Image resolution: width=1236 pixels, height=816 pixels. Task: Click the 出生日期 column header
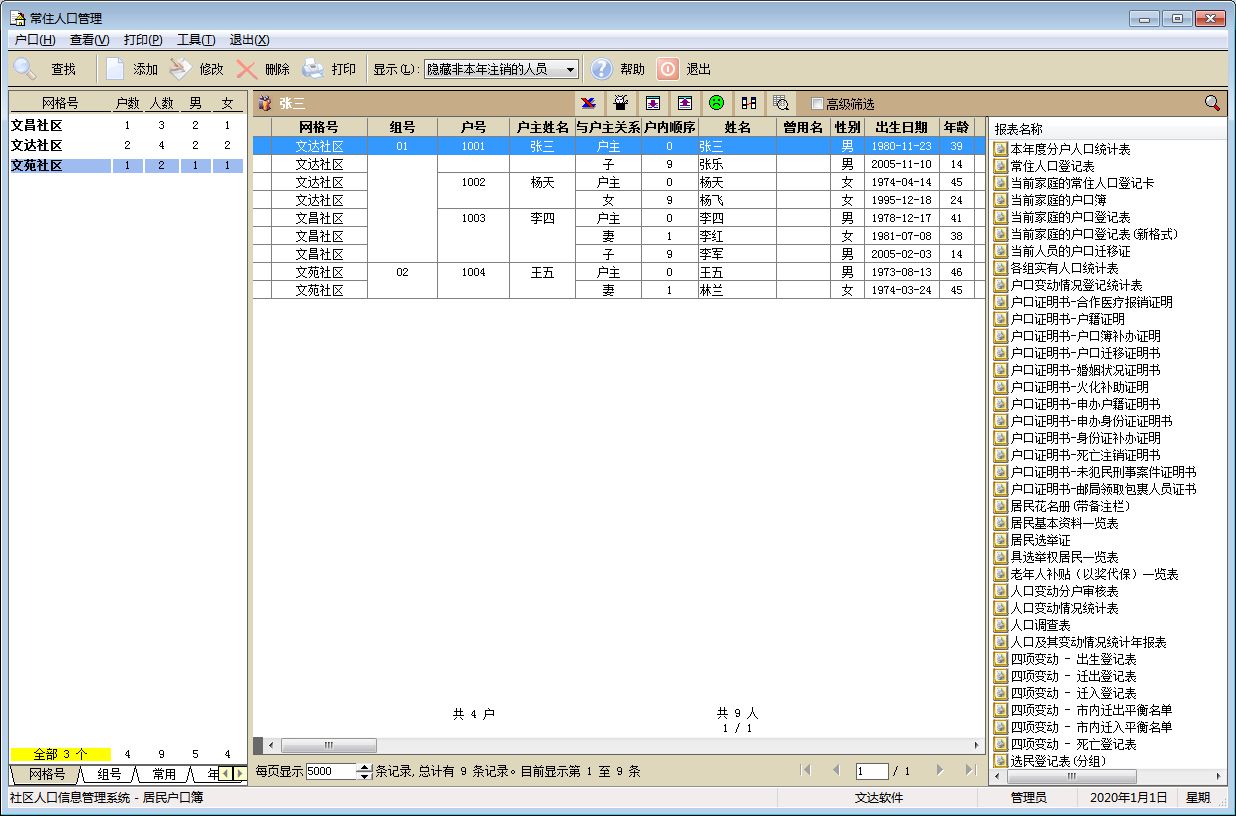click(x=901, y=127)
